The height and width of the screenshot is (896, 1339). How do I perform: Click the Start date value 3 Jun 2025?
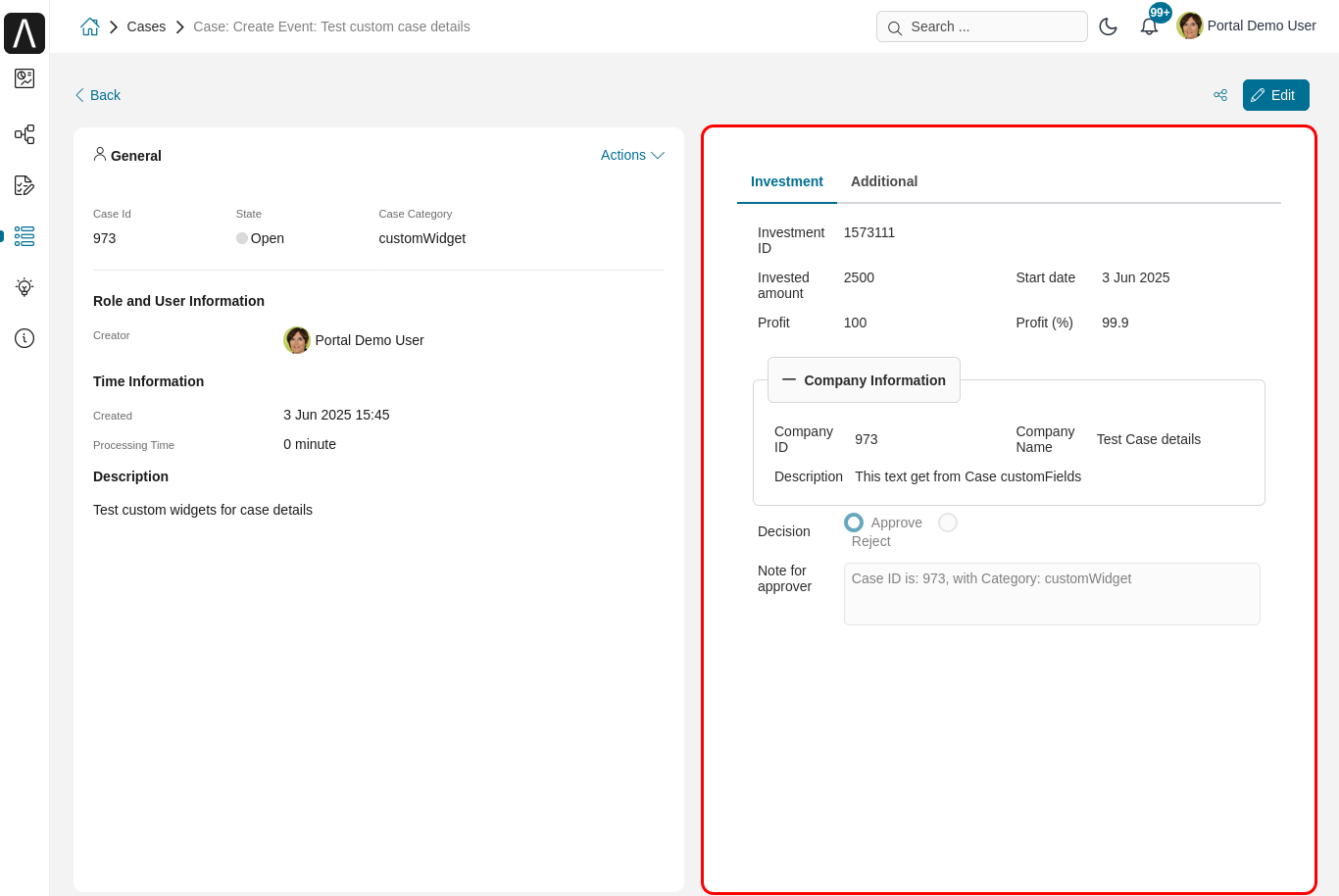(x=1136, y=277)
